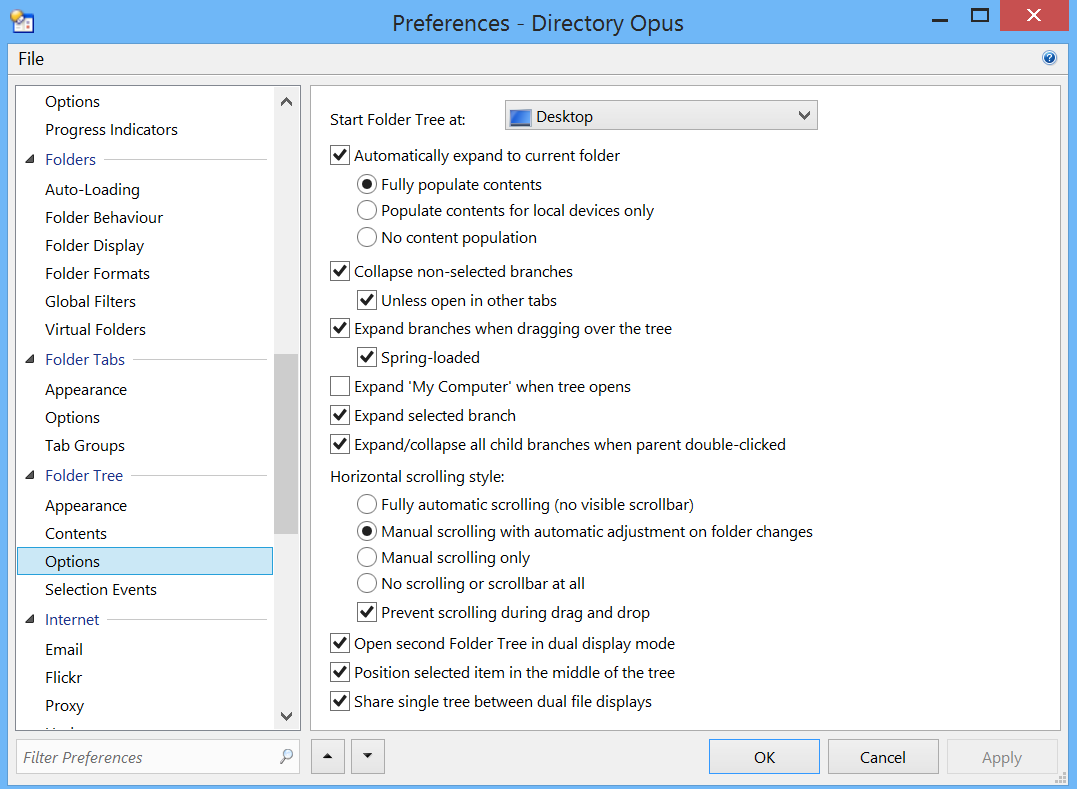
Task: Click the Cancel button
Action: coord(883,757)
